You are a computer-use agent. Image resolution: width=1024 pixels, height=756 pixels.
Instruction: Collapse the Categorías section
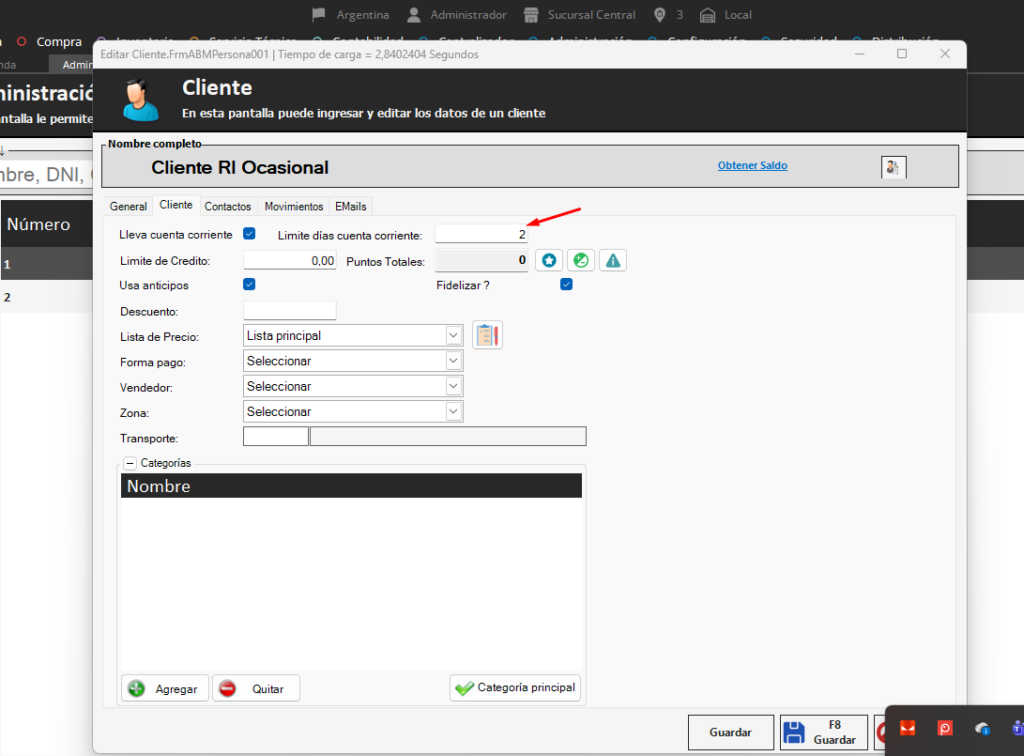(x=130, y=463)
